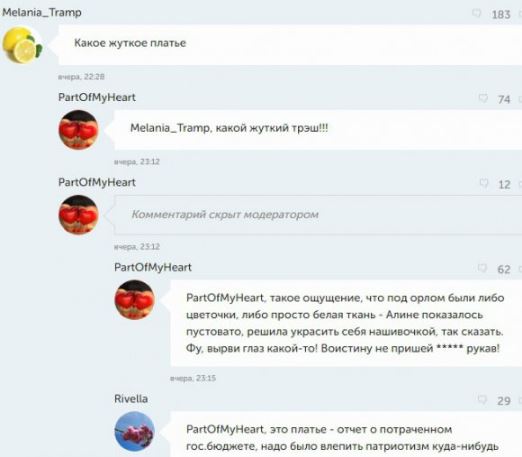Viewport: 522px width, 457px height.
Task: Click the 'вчера, 22:28' timestamp
Action: (x=81, y=77)
